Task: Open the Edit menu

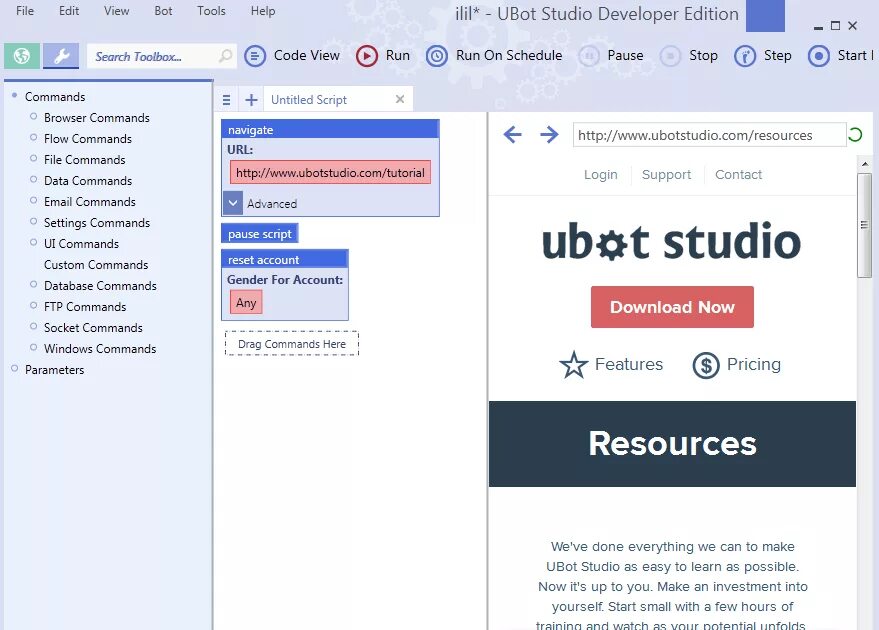Action: 69,11
